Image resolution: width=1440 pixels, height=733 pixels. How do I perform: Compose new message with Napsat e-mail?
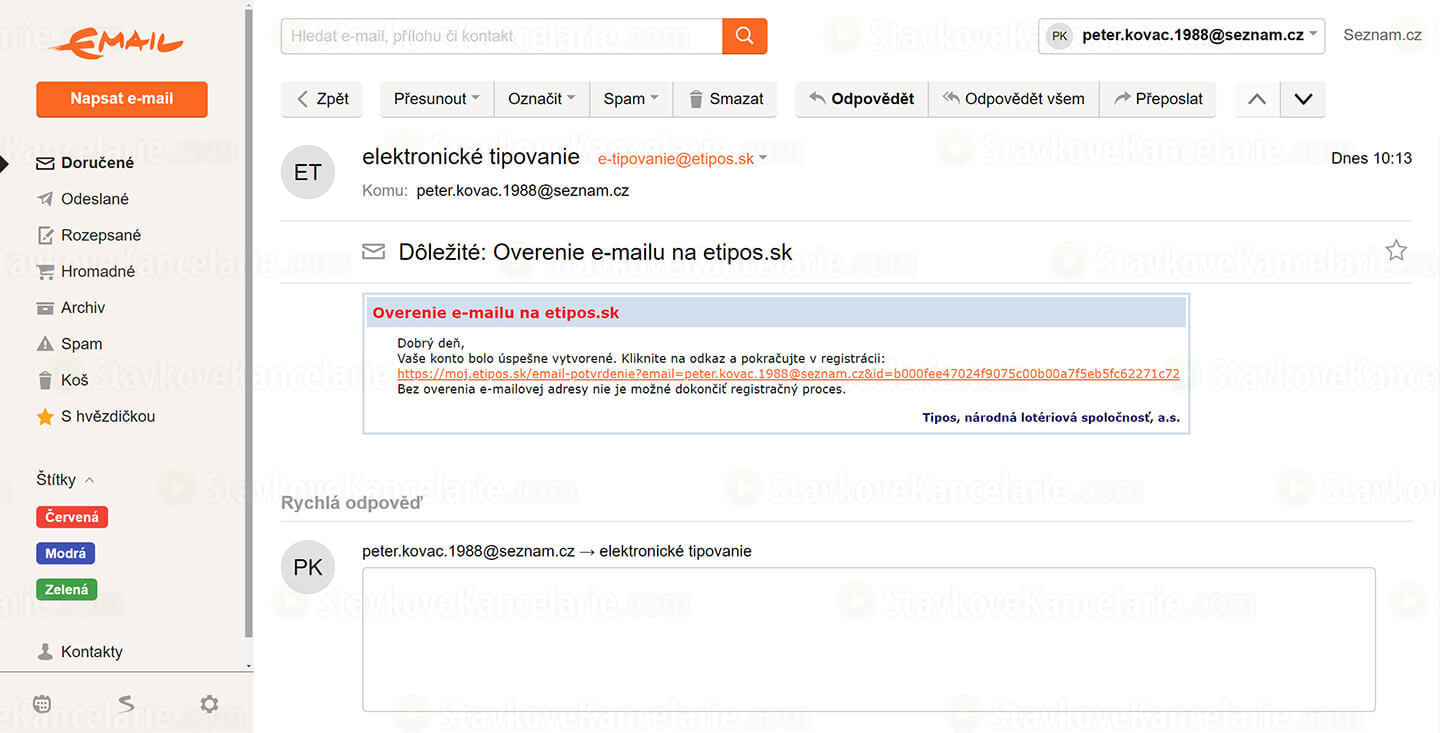tap(122, 99)
